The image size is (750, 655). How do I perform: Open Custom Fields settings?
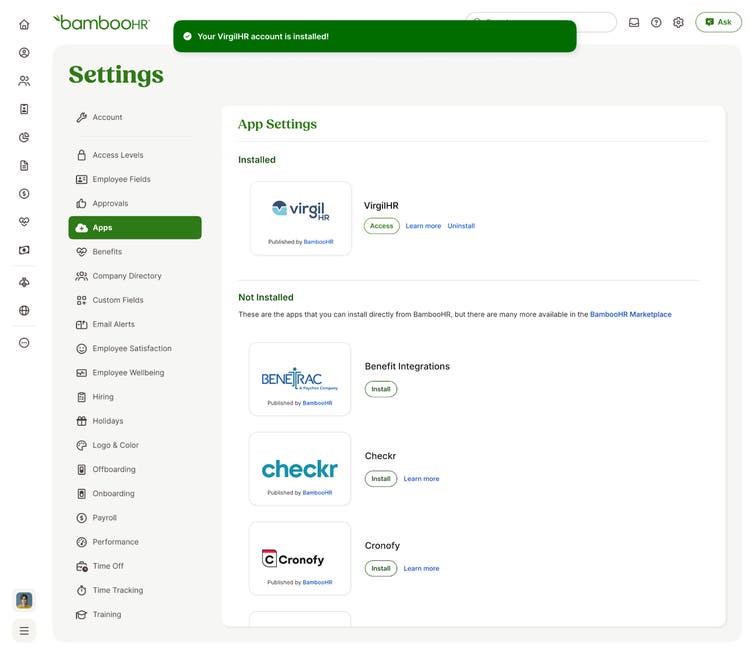[x=135, y=300]
